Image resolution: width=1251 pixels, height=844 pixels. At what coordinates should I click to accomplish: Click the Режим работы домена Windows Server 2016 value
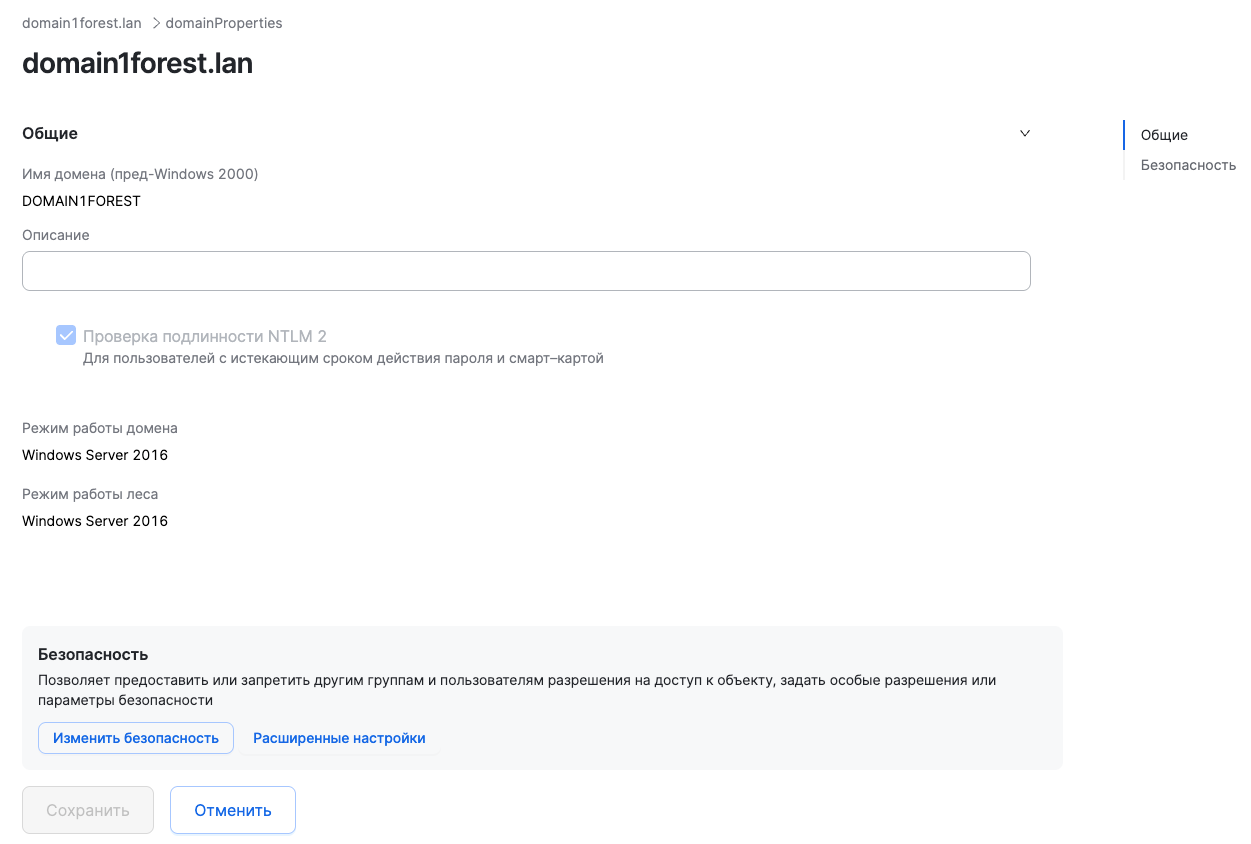point(94,454)
